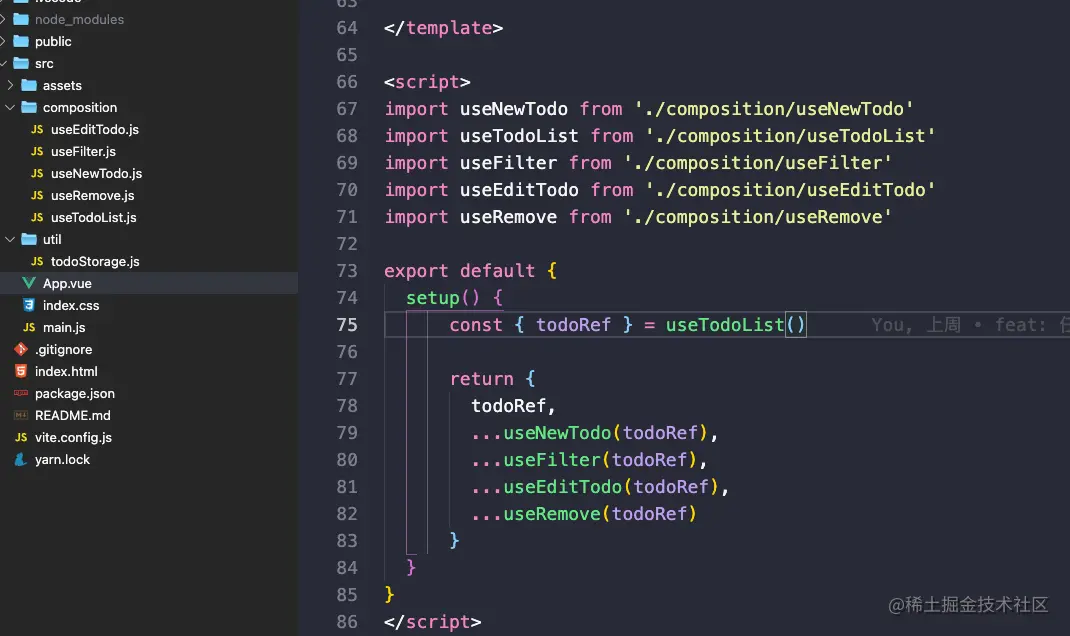Viewport: 1070px width, 636px height.
Task: Click the folder icon beside util
Action: (x=29, y=240)
